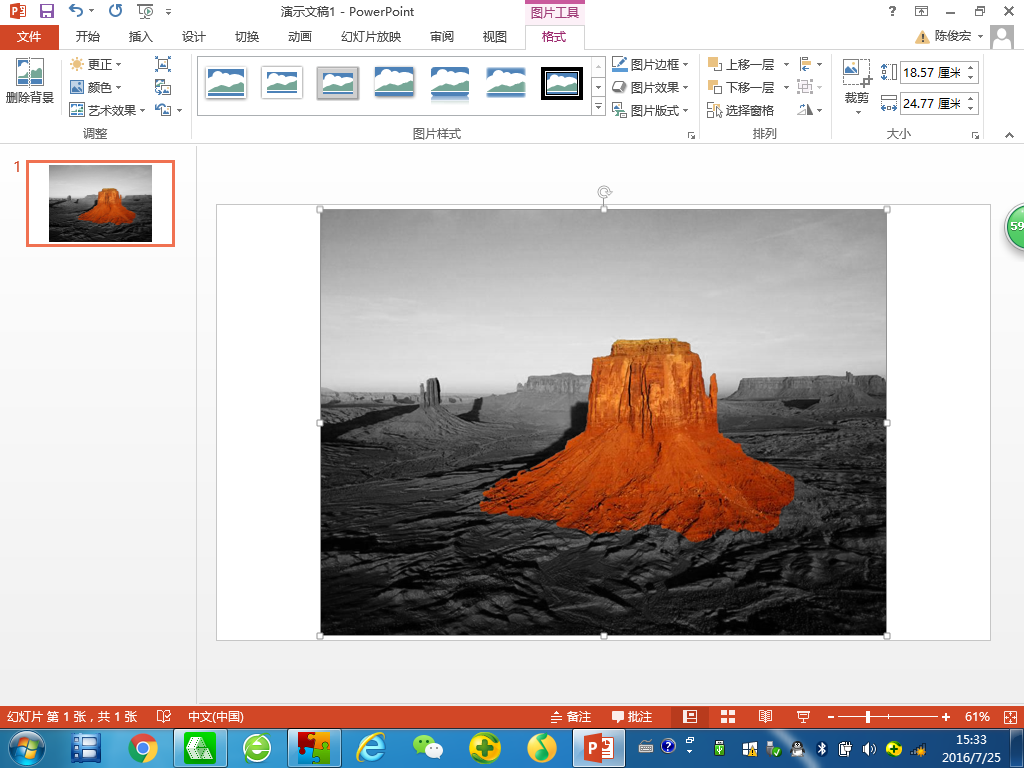Select the black double frame picture style
Image resolution: width=1024 pixels, height=768 pixels.
561,83
